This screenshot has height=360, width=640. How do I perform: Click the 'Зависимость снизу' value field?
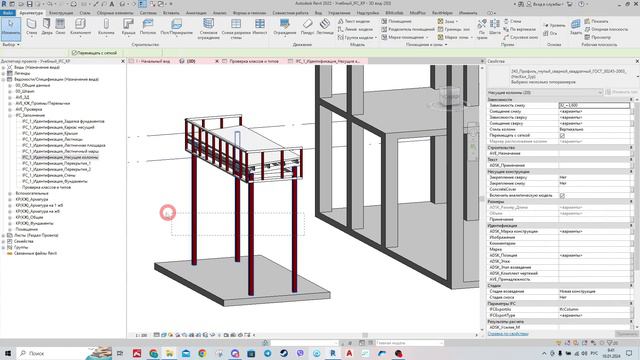(x=594, y=105)
